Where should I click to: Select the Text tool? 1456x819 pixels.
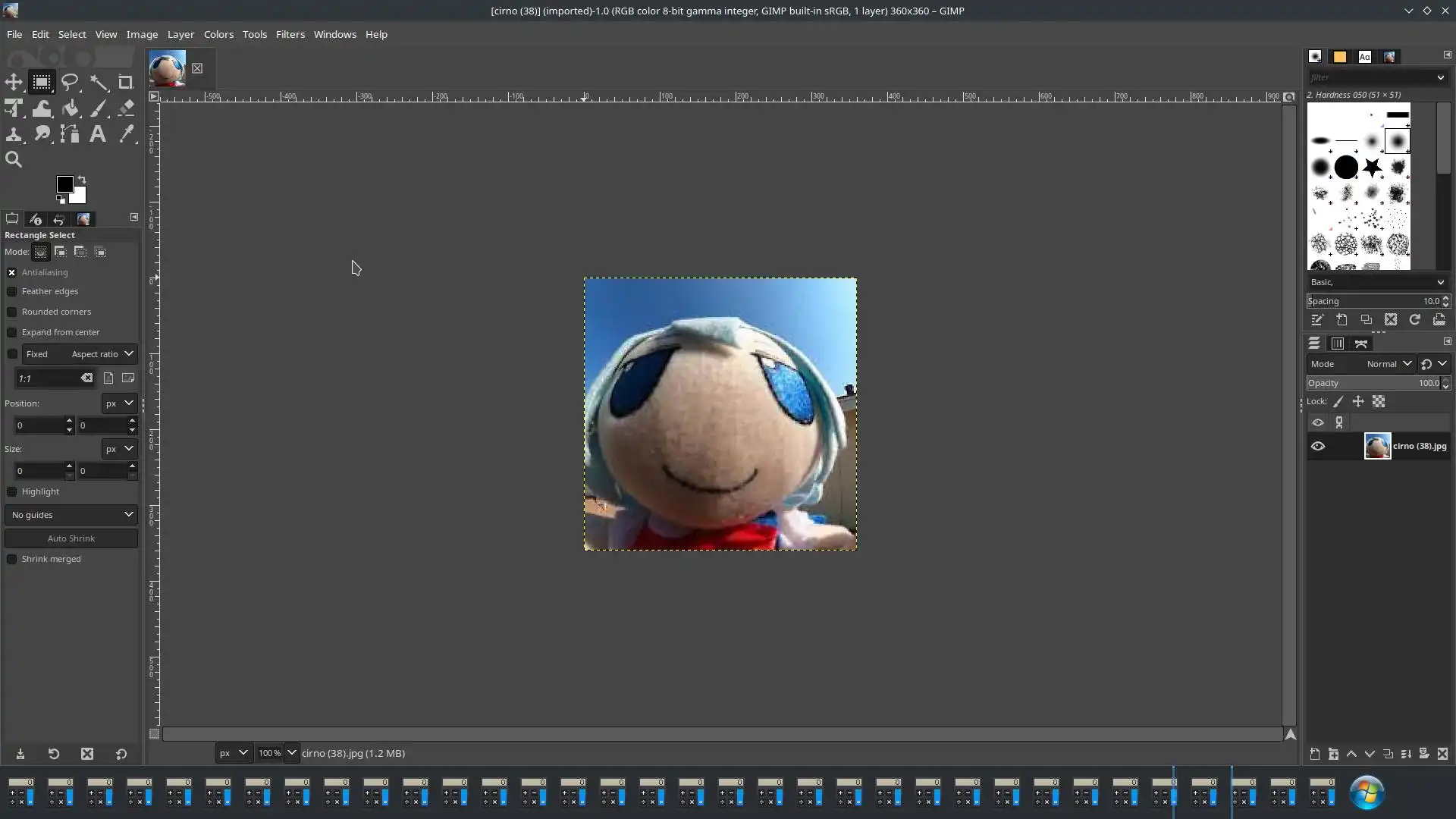coord(97,134)
